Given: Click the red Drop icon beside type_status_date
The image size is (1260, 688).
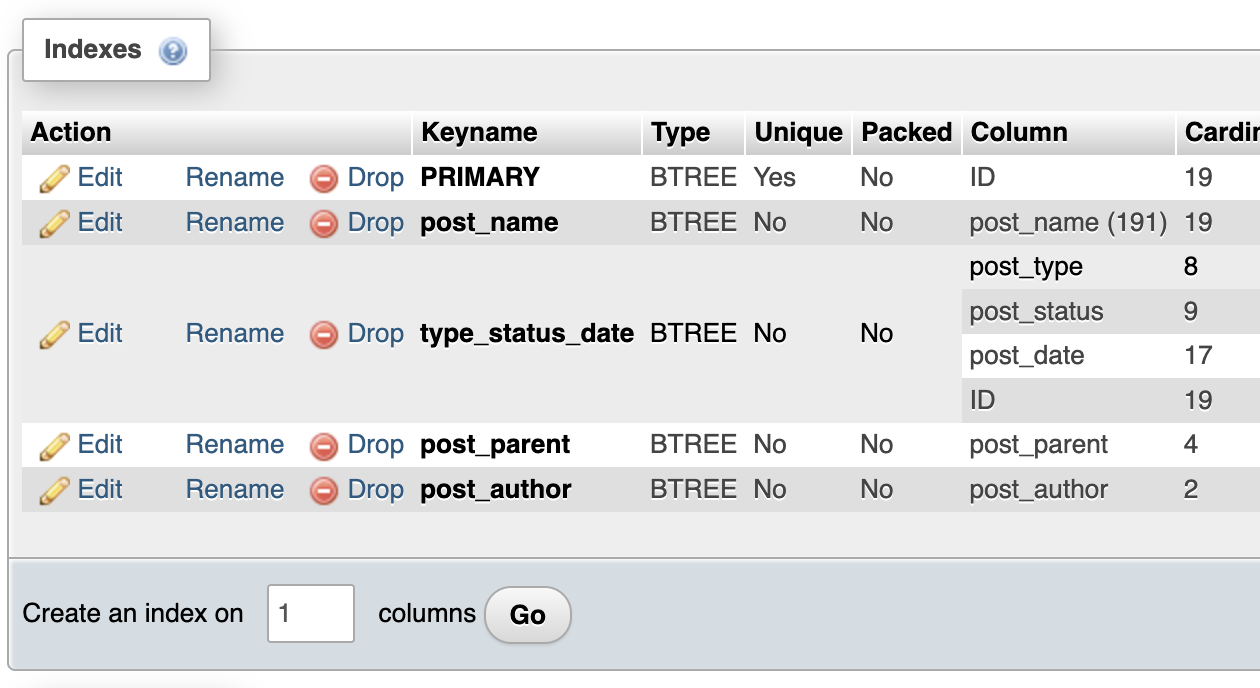Looking at the screenshot, I should (322, 333).
